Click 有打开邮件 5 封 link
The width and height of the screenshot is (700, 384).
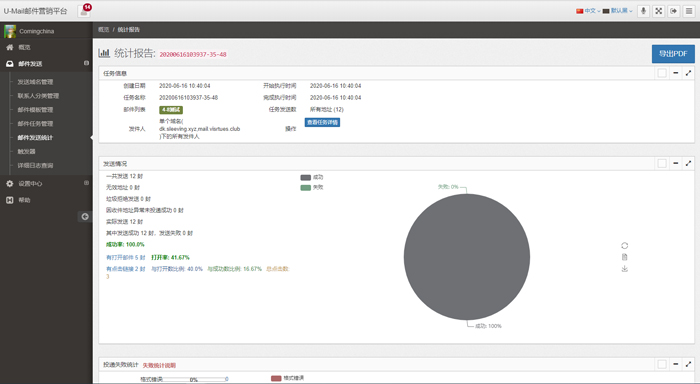126,258
